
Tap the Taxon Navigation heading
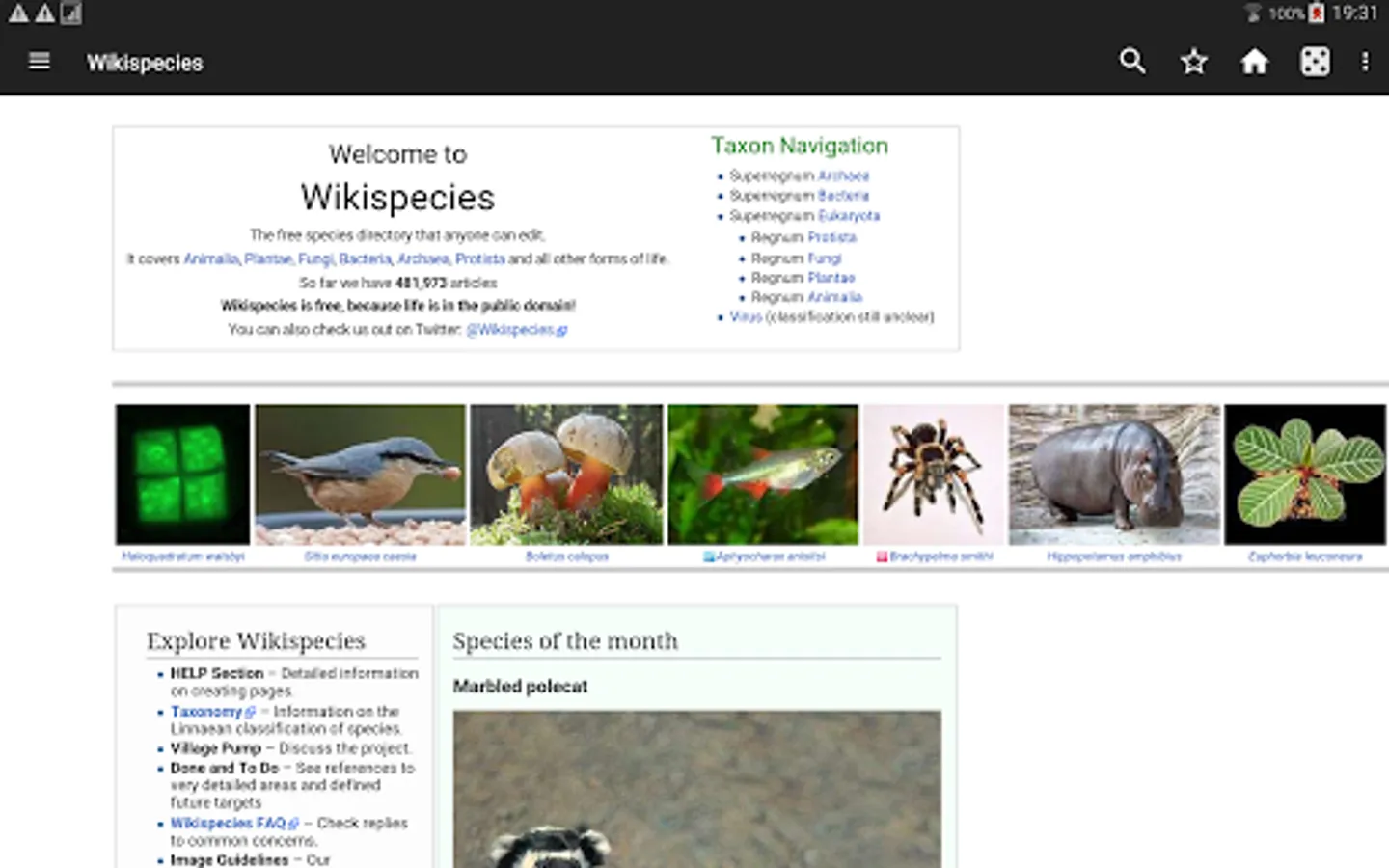tap(800, 146)
